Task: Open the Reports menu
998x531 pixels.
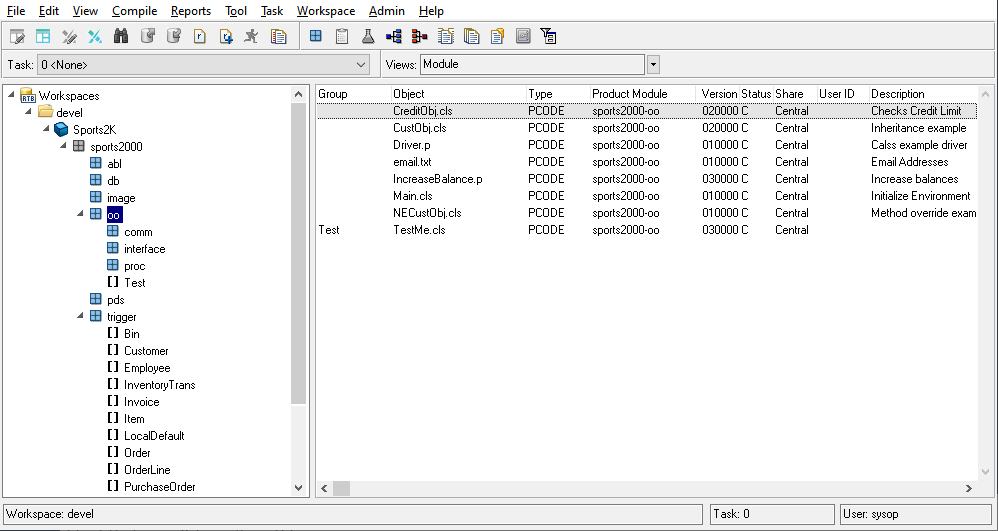Action: 191,11
